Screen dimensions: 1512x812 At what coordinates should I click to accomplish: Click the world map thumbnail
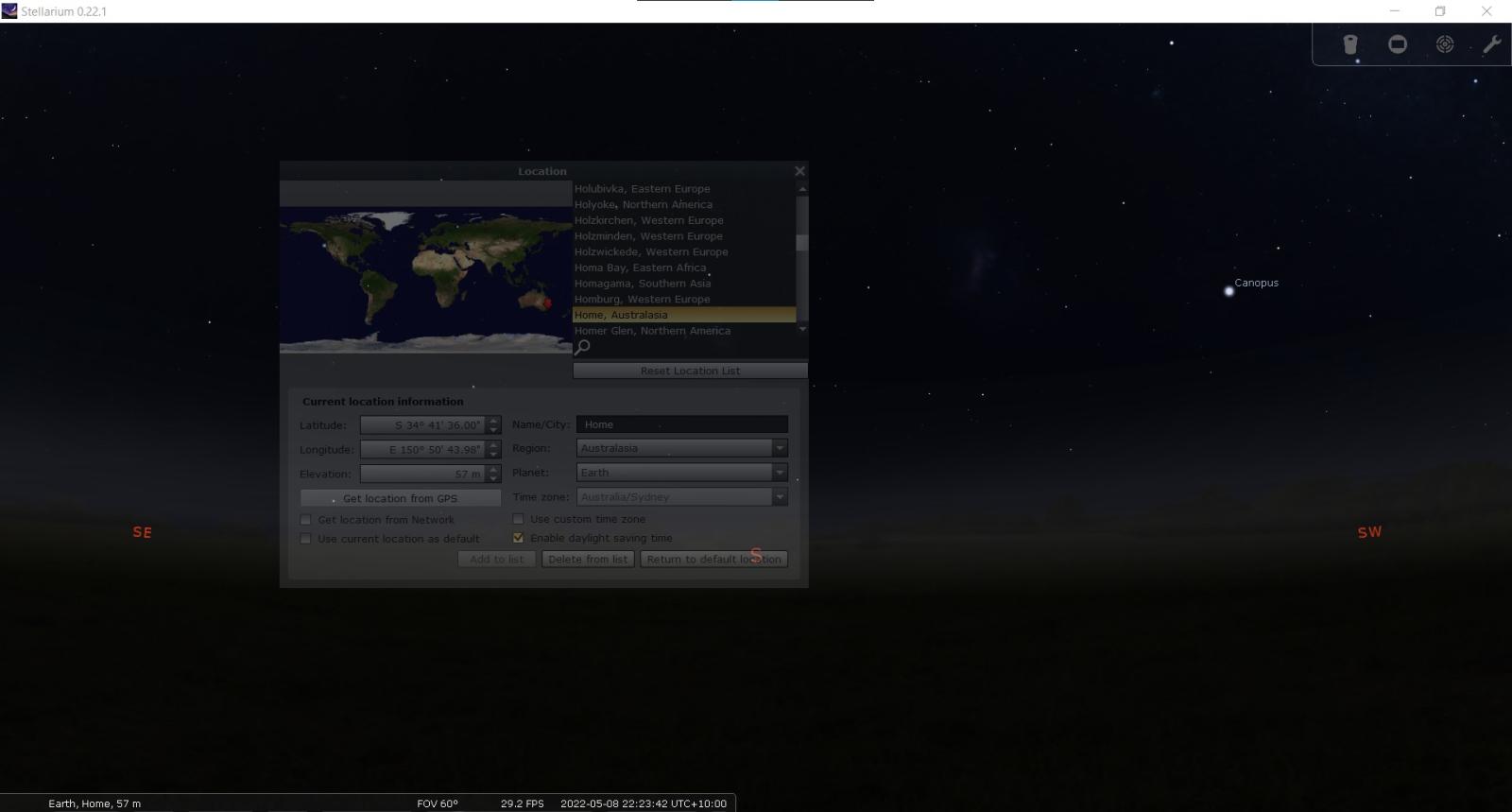[425, 280]
